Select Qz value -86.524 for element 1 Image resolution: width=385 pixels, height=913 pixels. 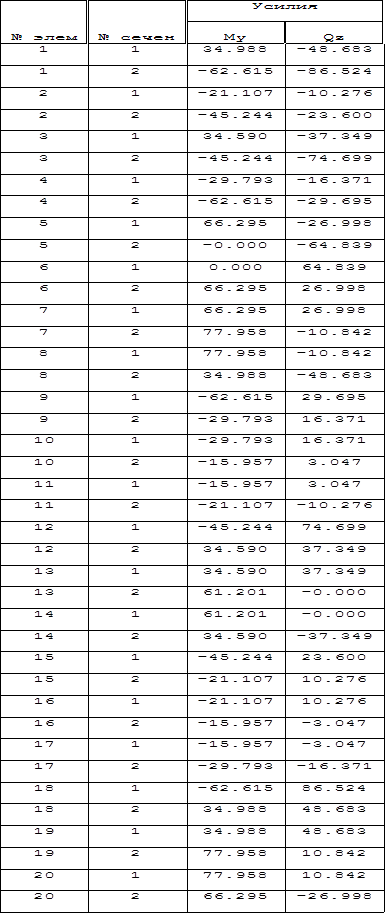click(x=334, y=72)
